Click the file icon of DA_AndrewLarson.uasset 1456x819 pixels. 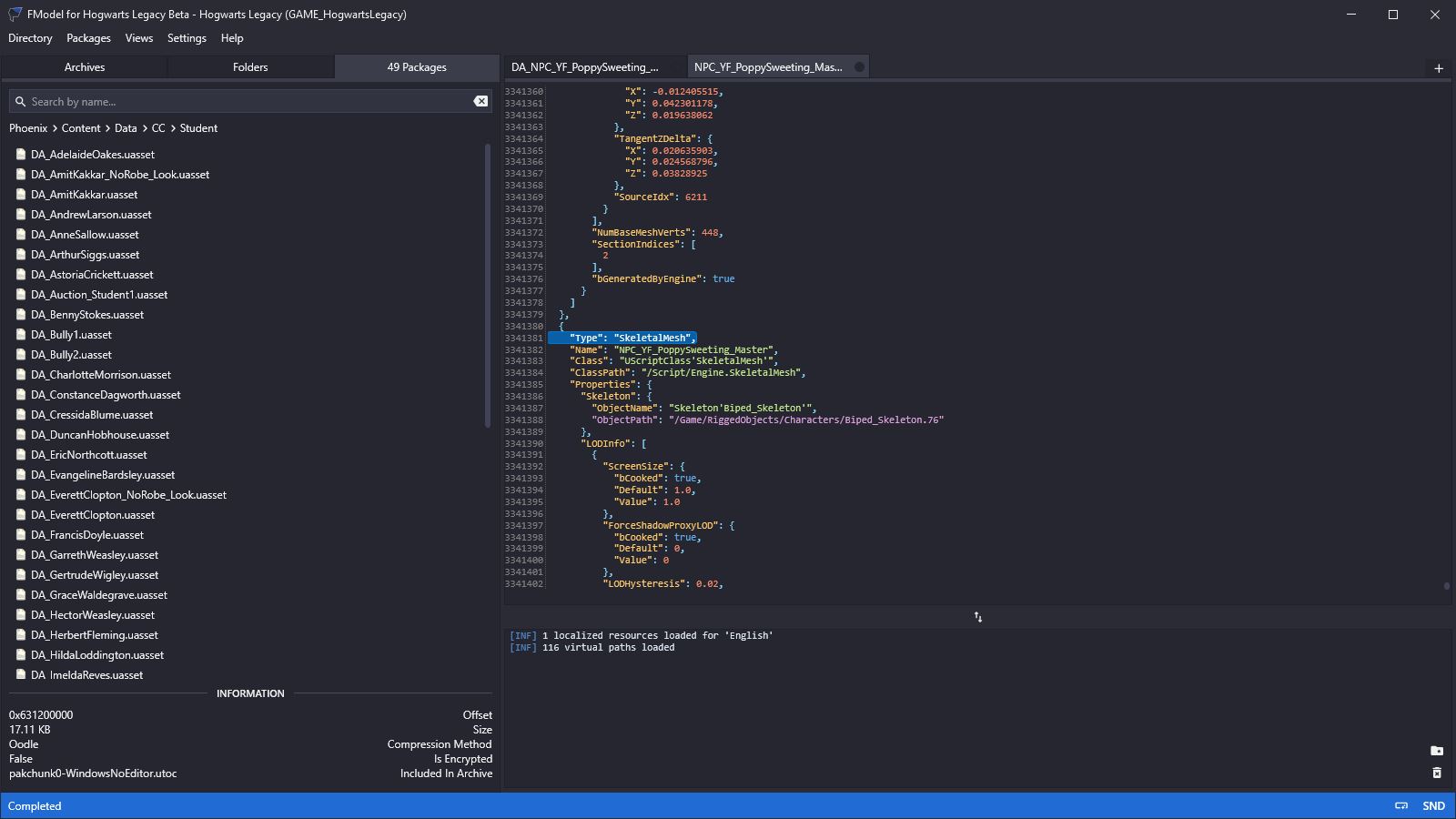21,215
